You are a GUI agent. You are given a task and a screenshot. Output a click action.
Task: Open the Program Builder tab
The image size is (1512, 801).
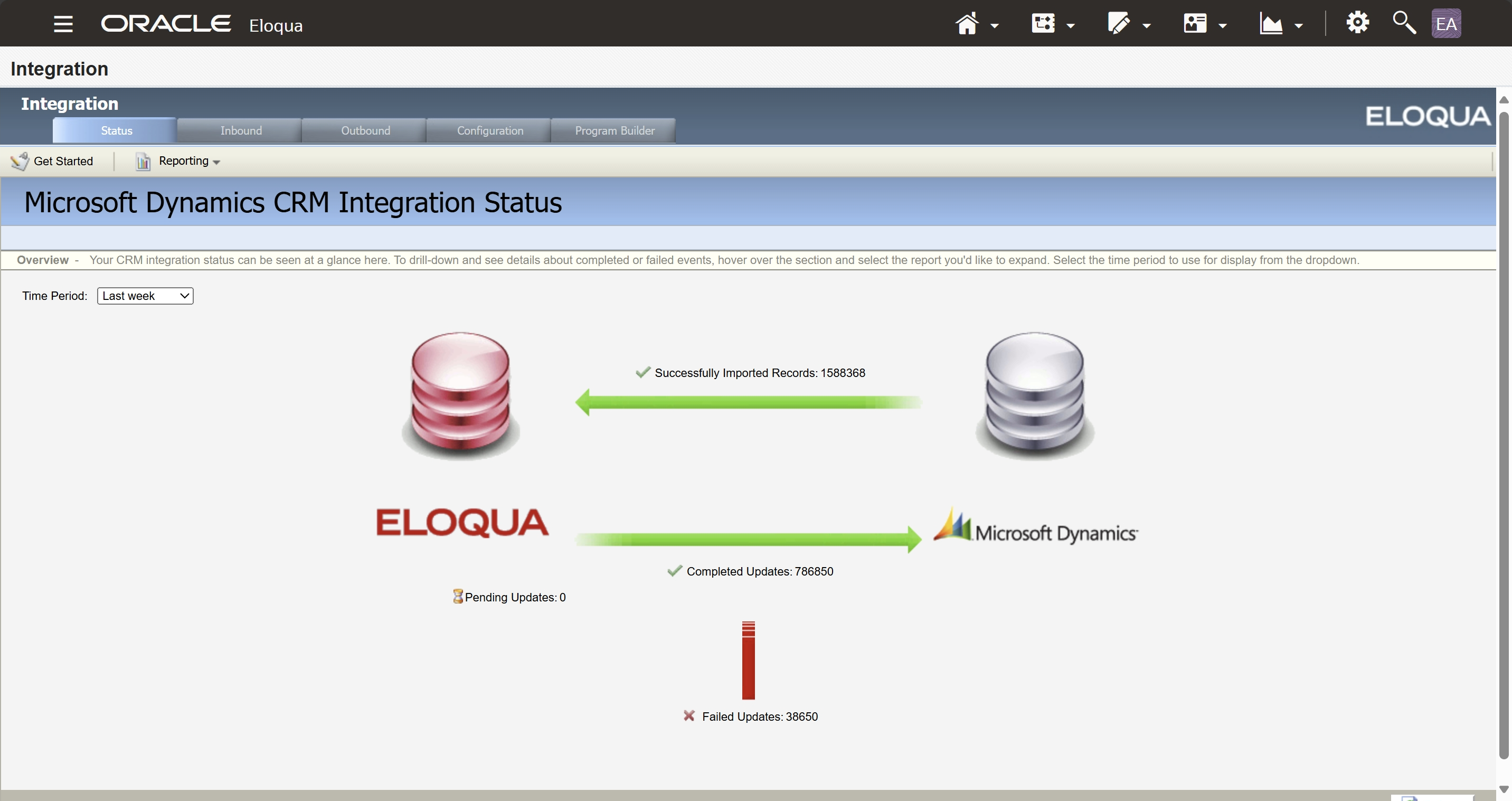click(614, 130)
